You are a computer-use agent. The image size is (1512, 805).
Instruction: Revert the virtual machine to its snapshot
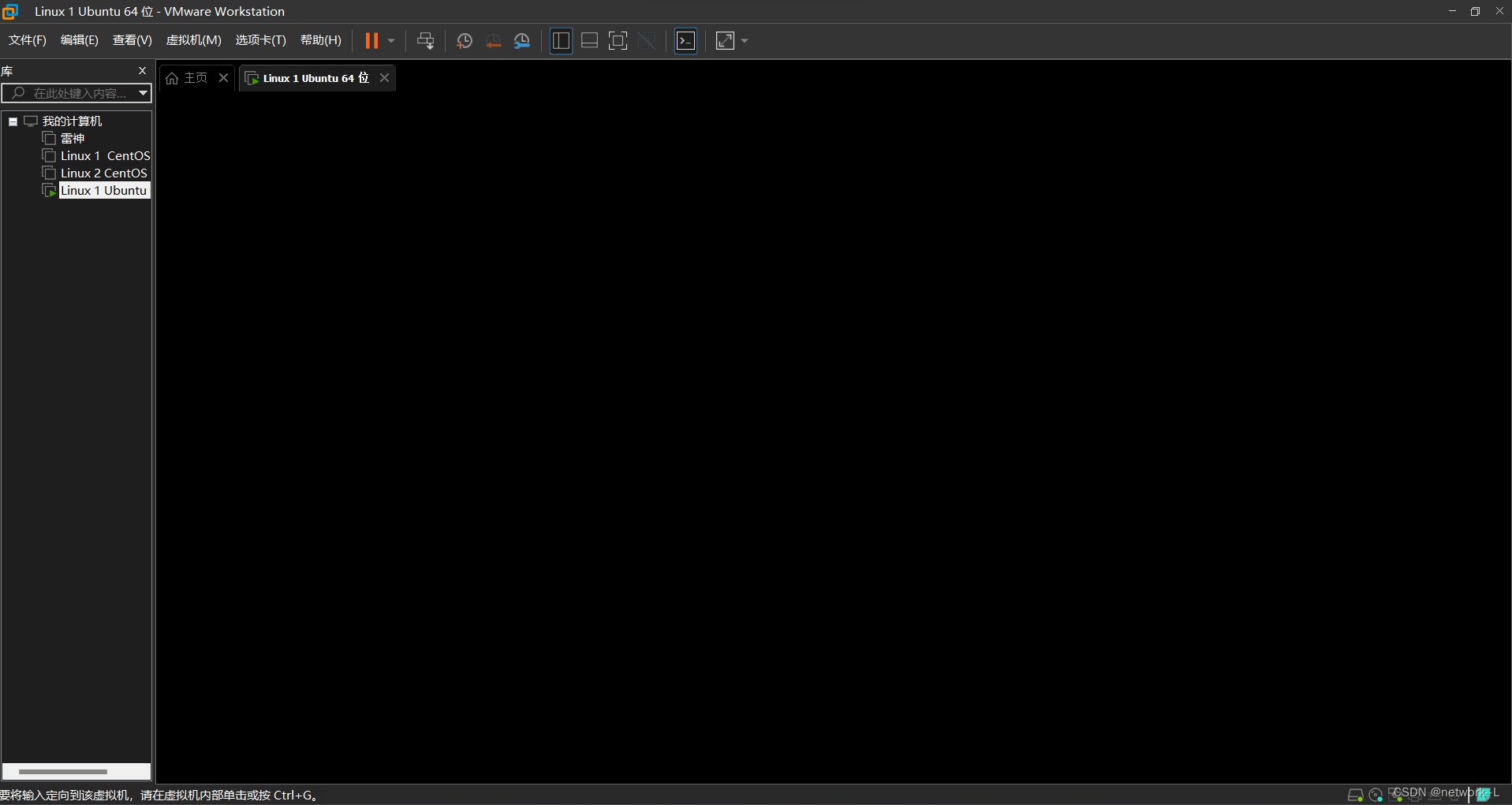pos(494,40)
